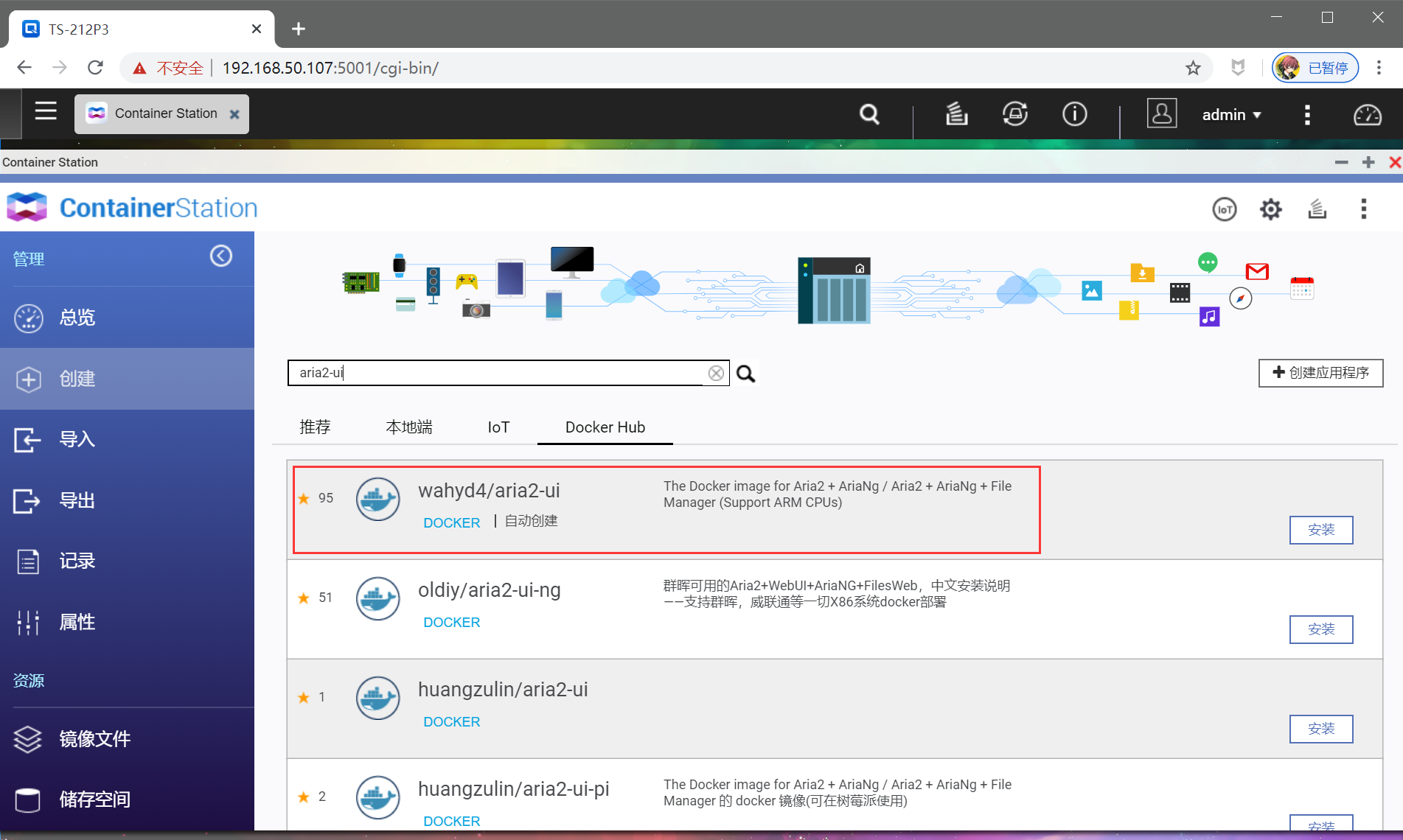
Task: Minimize the Container Station window
Action: 1341,162
